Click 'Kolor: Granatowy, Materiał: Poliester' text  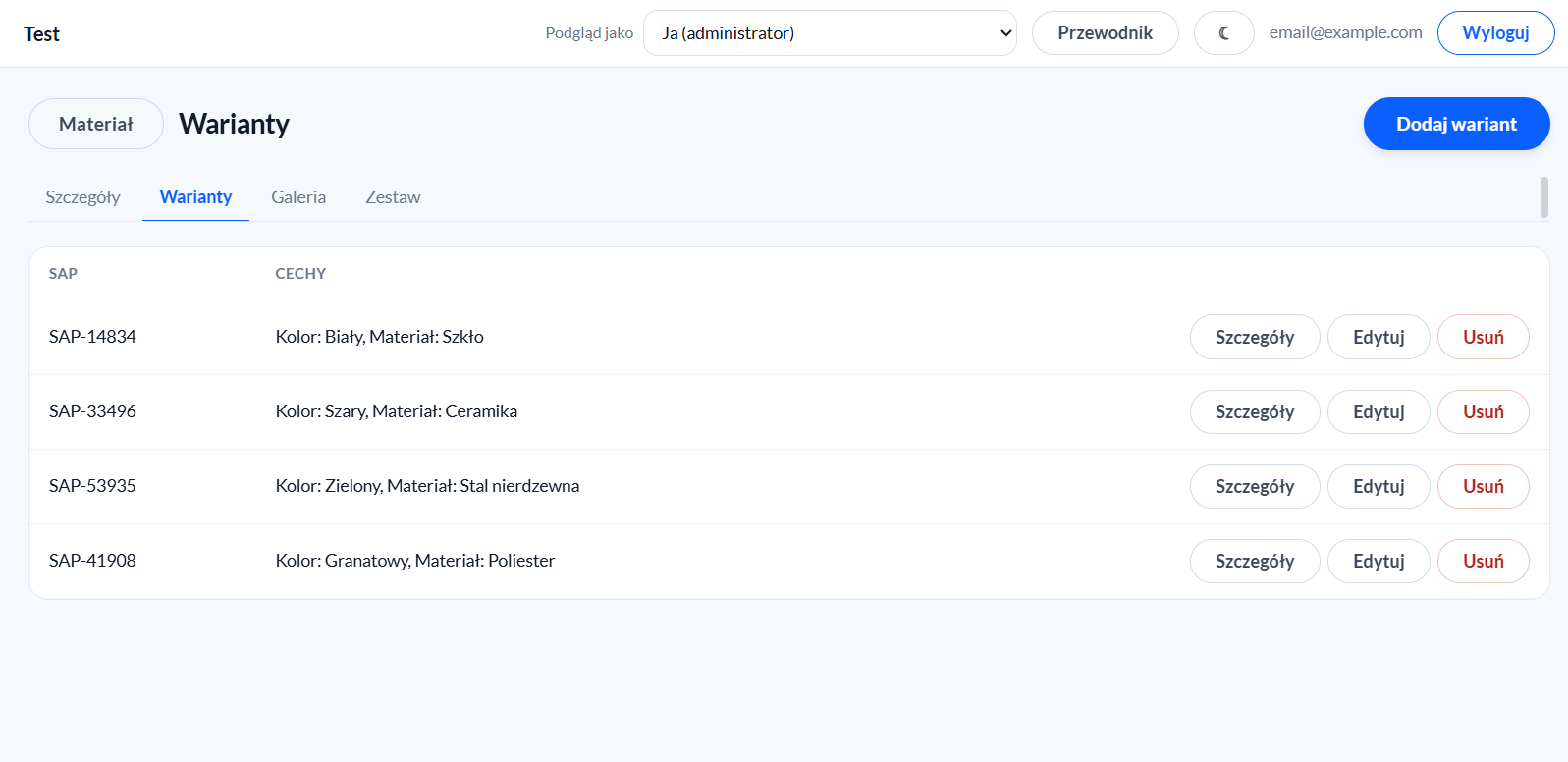click(414, 561)
